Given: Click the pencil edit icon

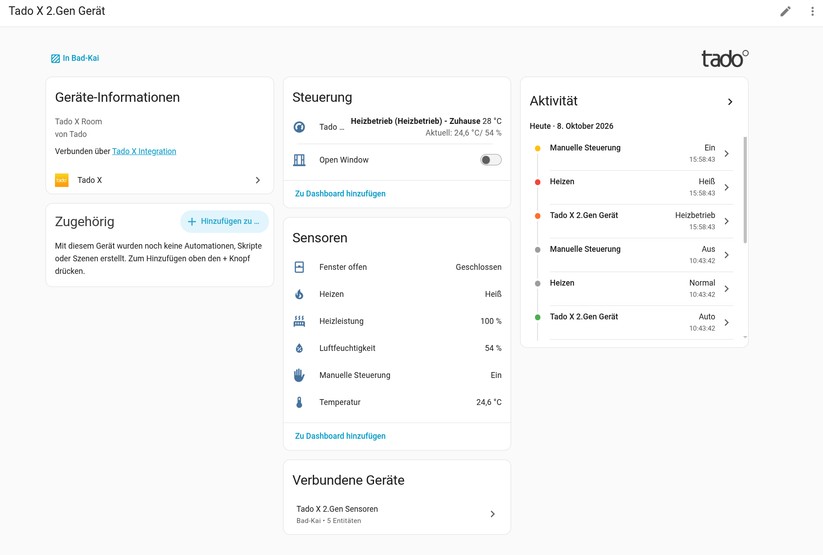Looking at the screenshot, I should tap(785, 11).
